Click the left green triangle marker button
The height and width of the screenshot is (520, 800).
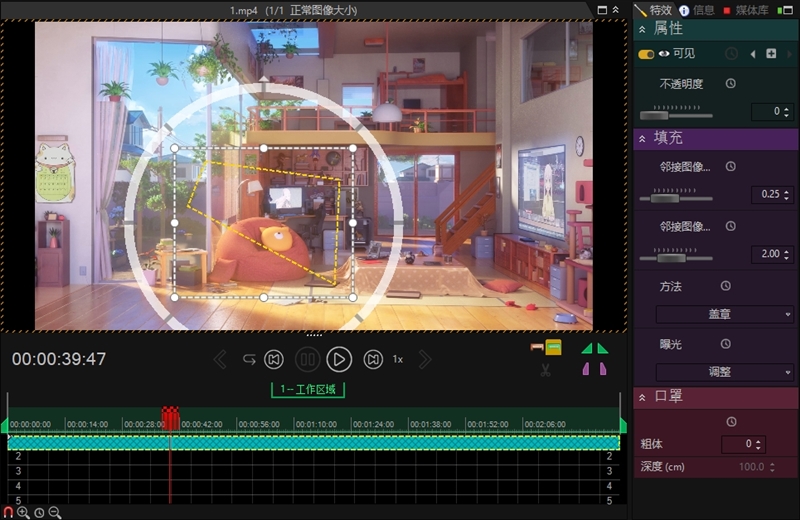(587, 349)
